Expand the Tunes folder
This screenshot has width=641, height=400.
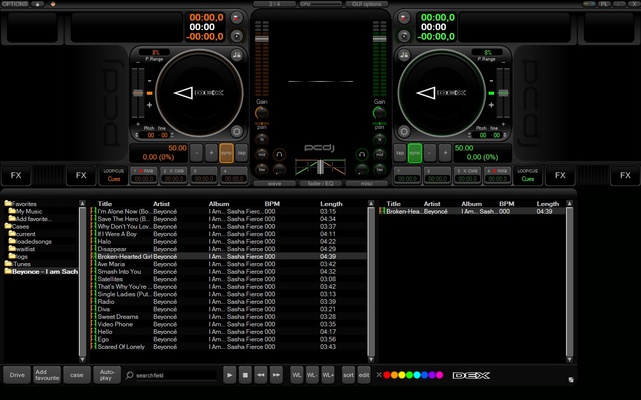(18, 264)
